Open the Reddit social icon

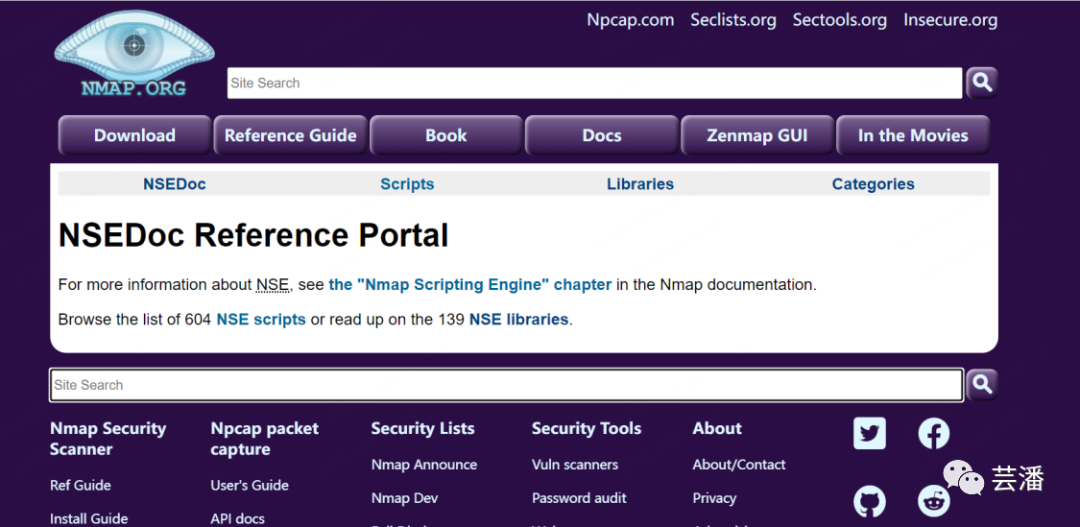coord(934,502)
